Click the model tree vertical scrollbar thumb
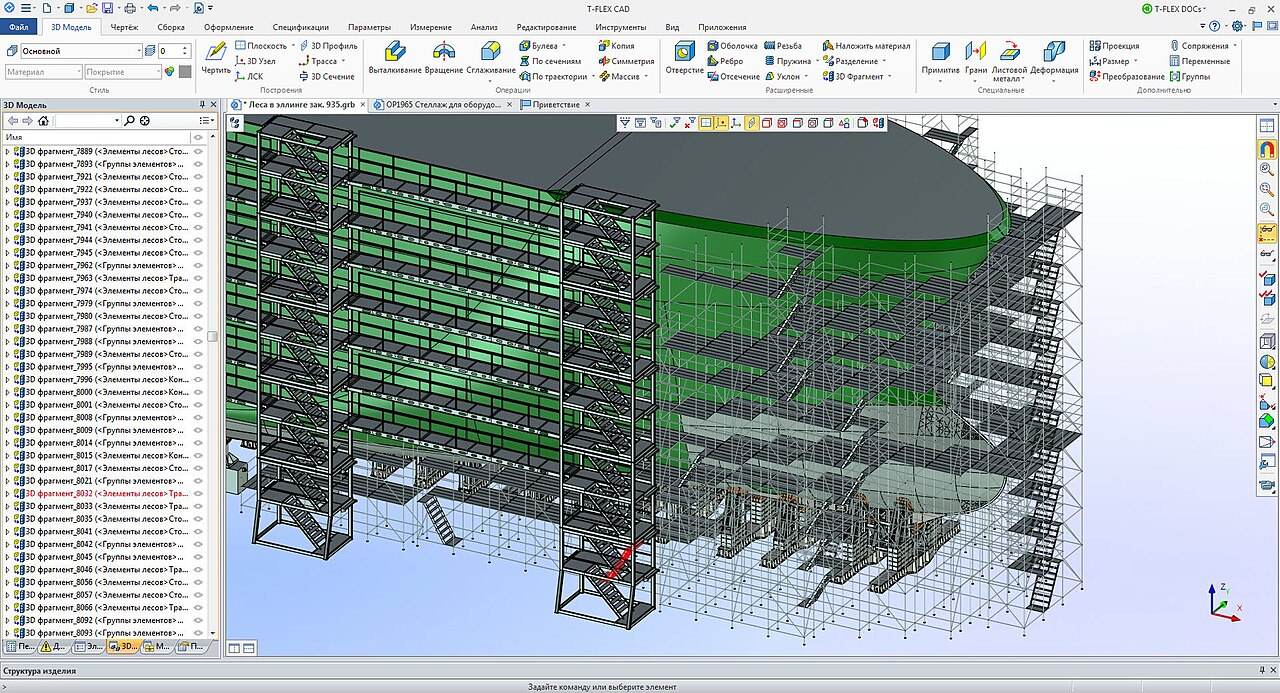The width and height of the screenshot is (1280, 693). pos(213,337)
